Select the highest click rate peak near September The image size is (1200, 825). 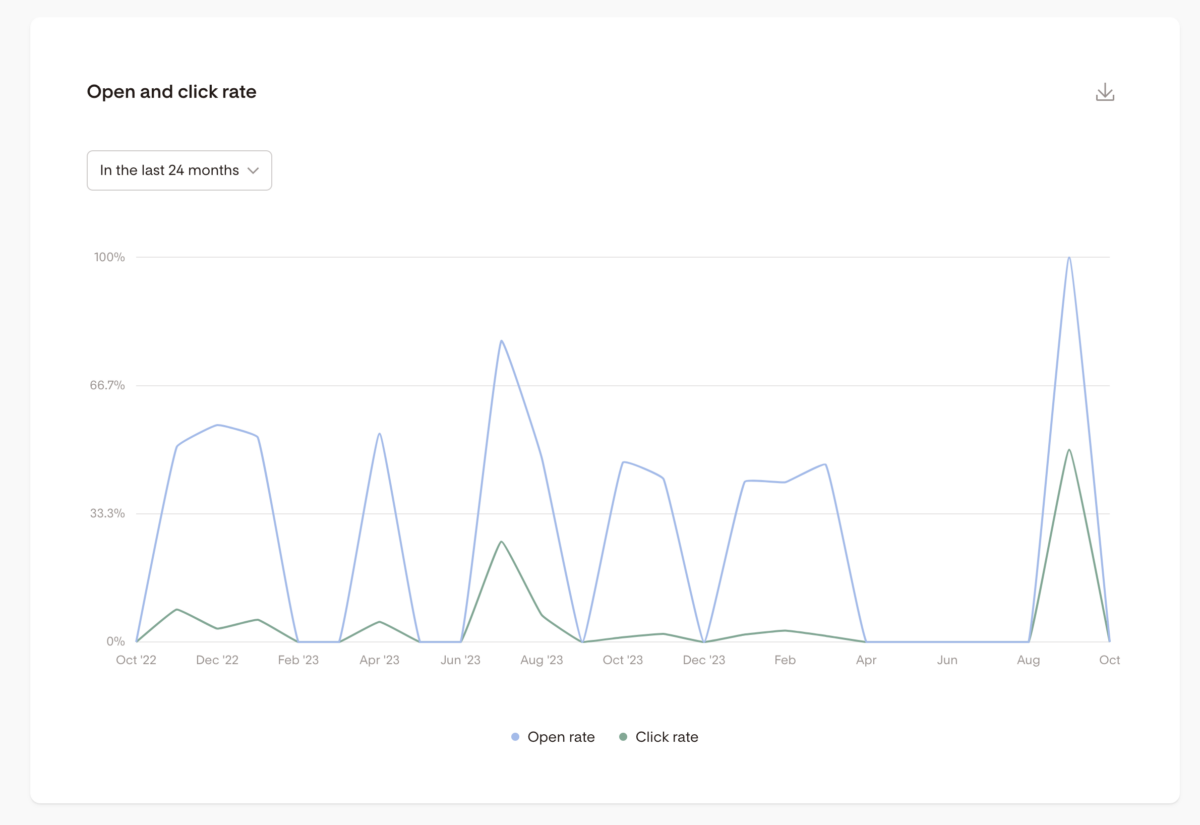coord(1069,450)
